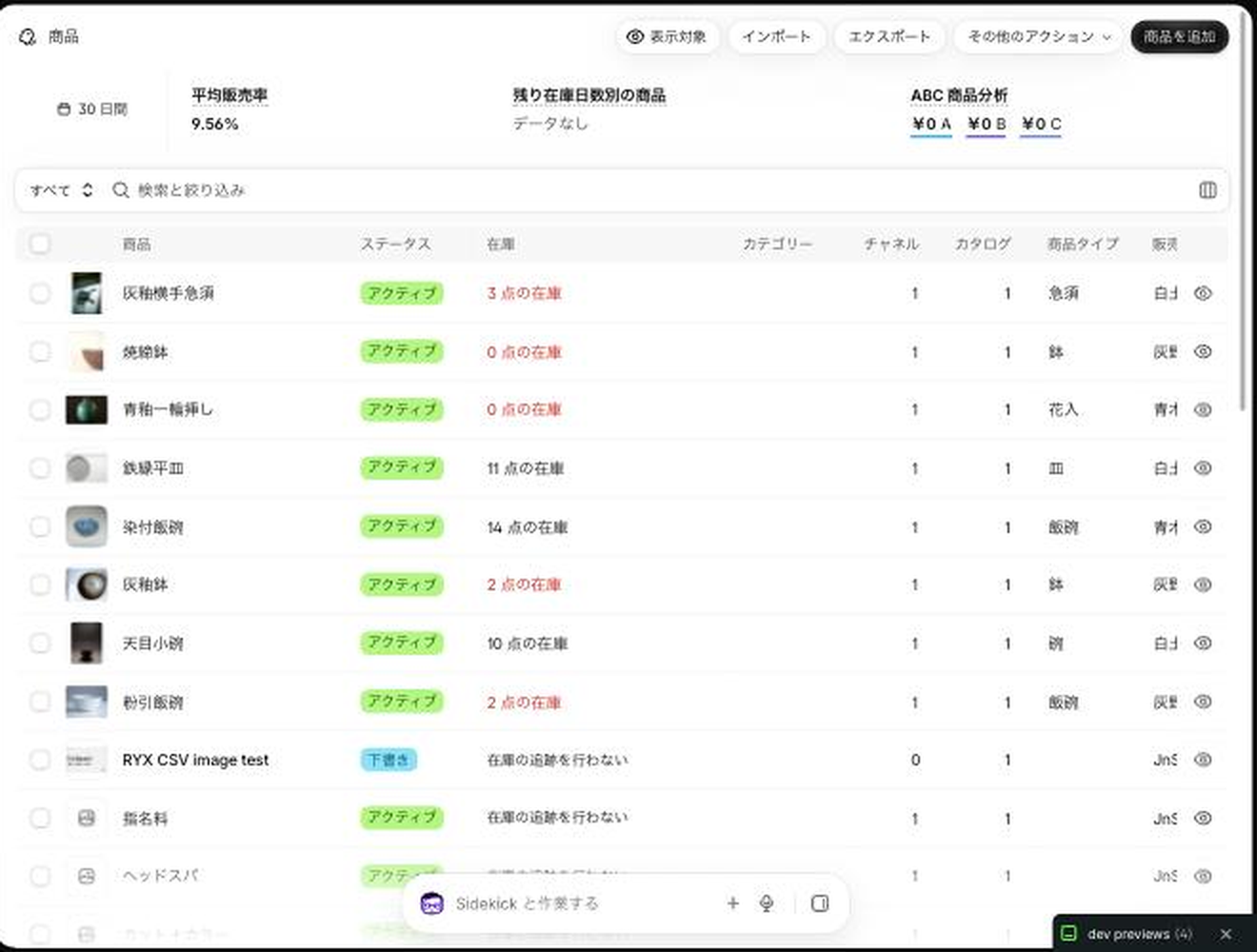This screenshot has width=1257, height=952.
Task: Toggle the select-all checkbox in table header
Action: coord(40,244)
